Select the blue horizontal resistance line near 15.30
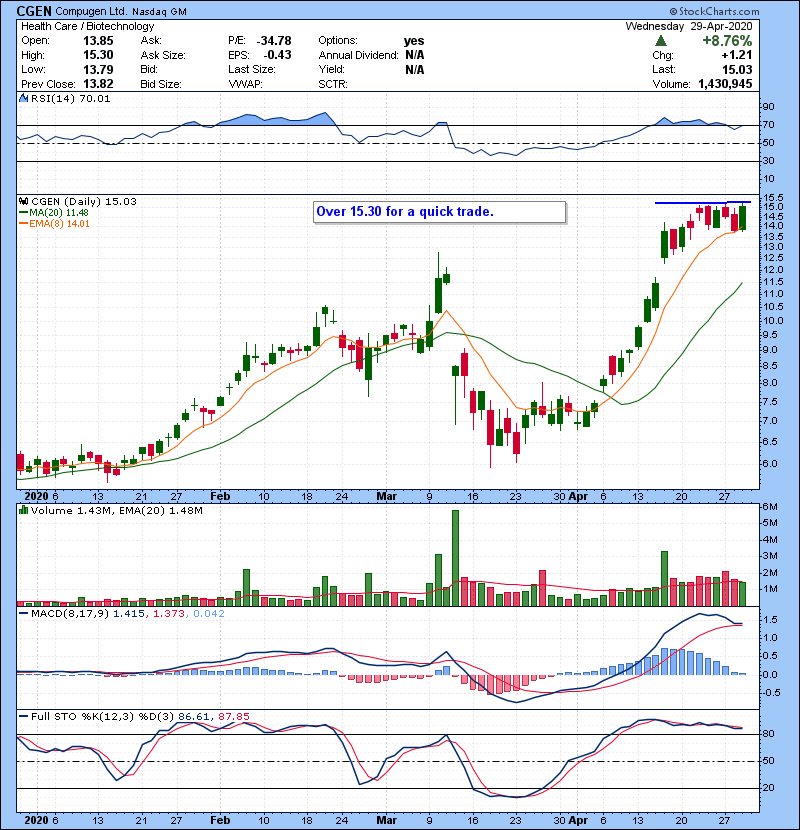 pos(702,203)
